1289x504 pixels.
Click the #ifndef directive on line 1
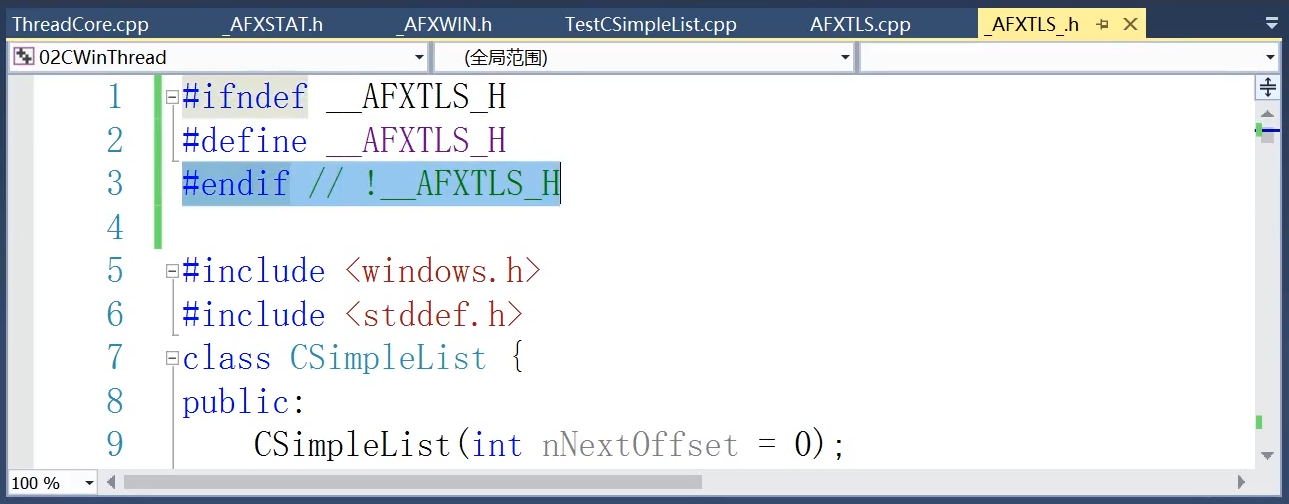click(x=244, y=97)
